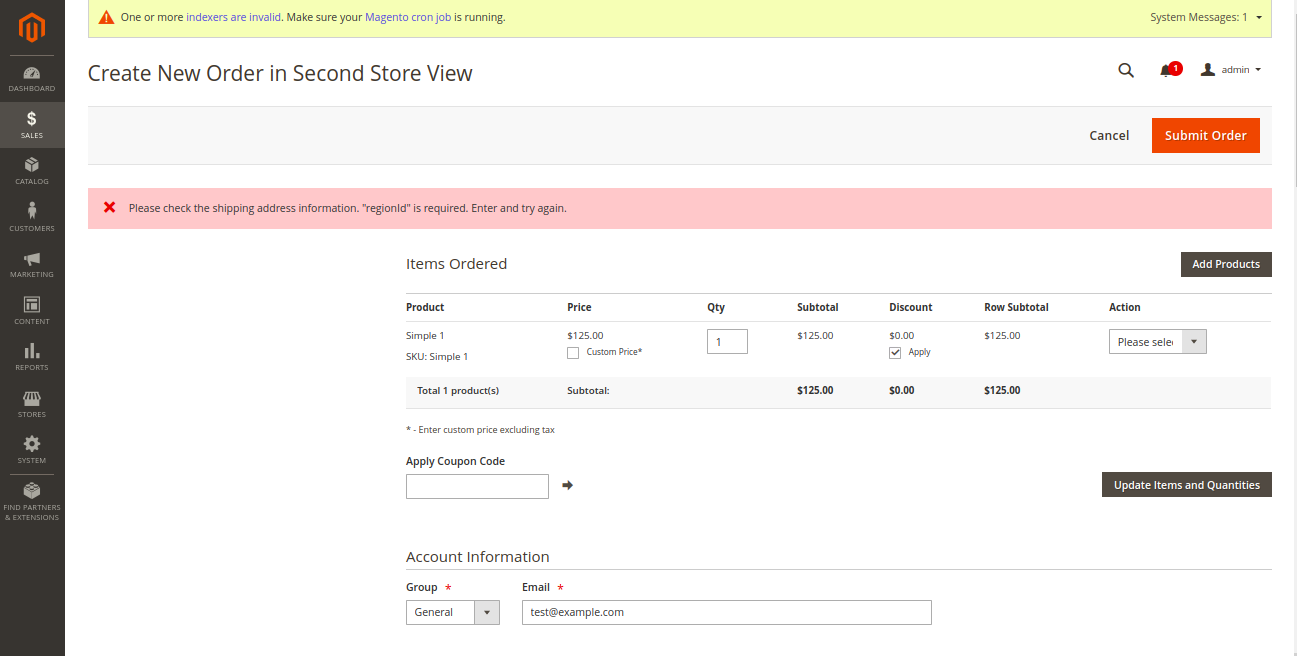Open the Dashboard sidebar item
Image resolution: width=1297 pixels, height=656 pixels.
click(x=32, y=79)
